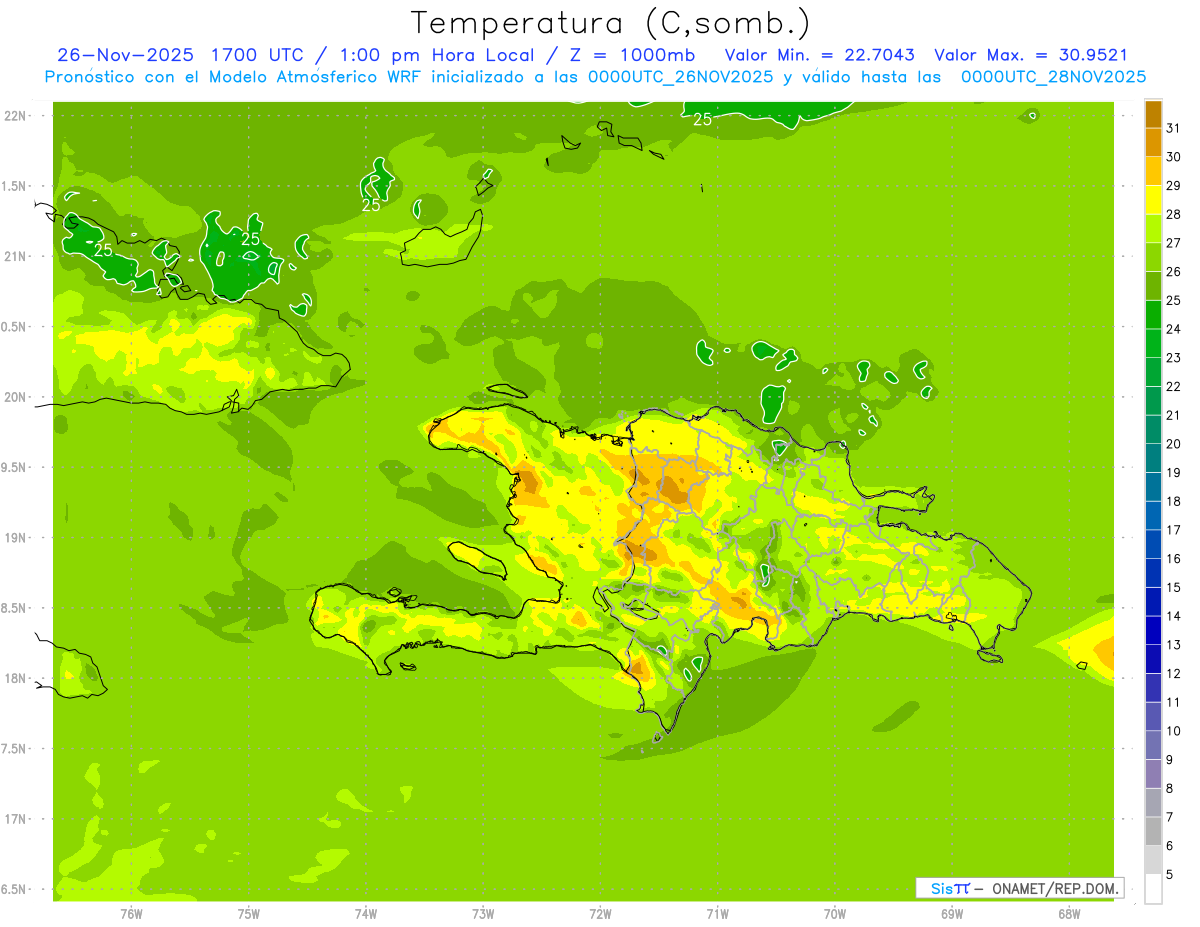The height and width of the screenshot is (927, 1200).
Task: Pick the green swatch between 24 and 25
Action: click(x=1153, y=315)
